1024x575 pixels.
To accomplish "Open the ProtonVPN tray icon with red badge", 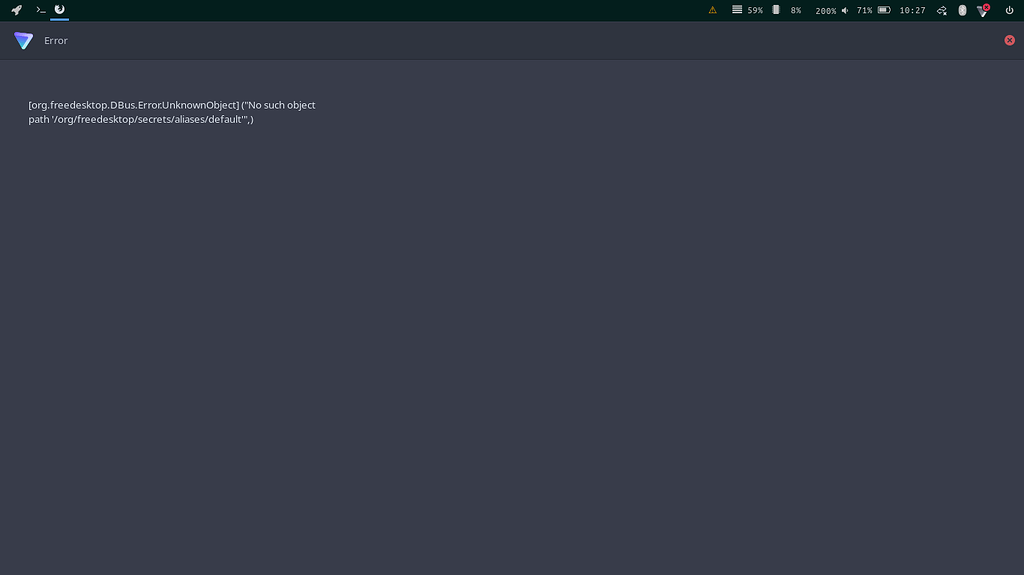I will click(x=983, y=10).
